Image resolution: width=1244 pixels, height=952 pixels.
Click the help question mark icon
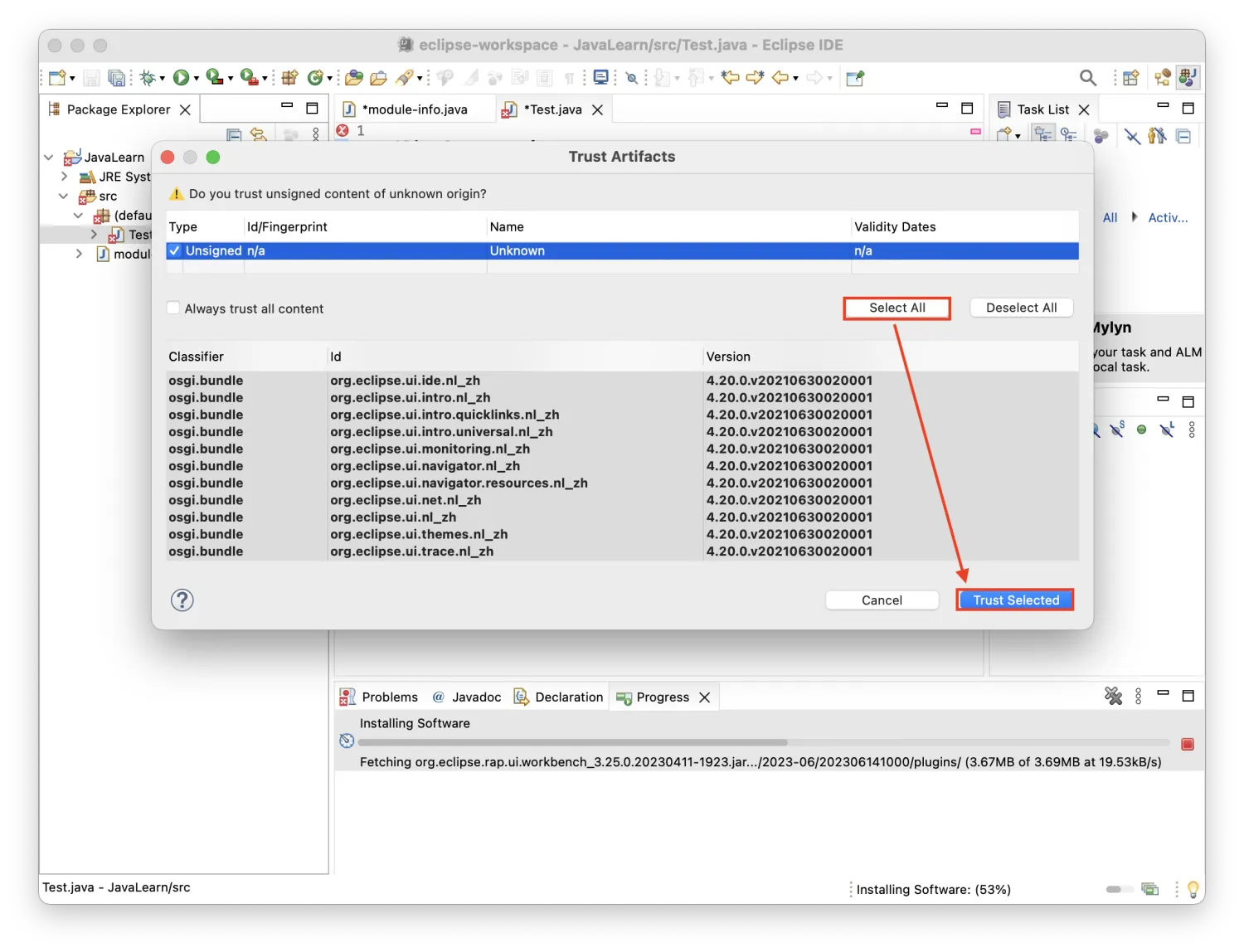[182, 600]
